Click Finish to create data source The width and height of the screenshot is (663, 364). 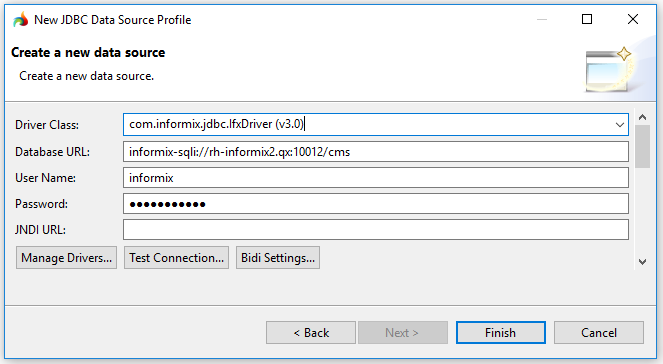(501, 333)
